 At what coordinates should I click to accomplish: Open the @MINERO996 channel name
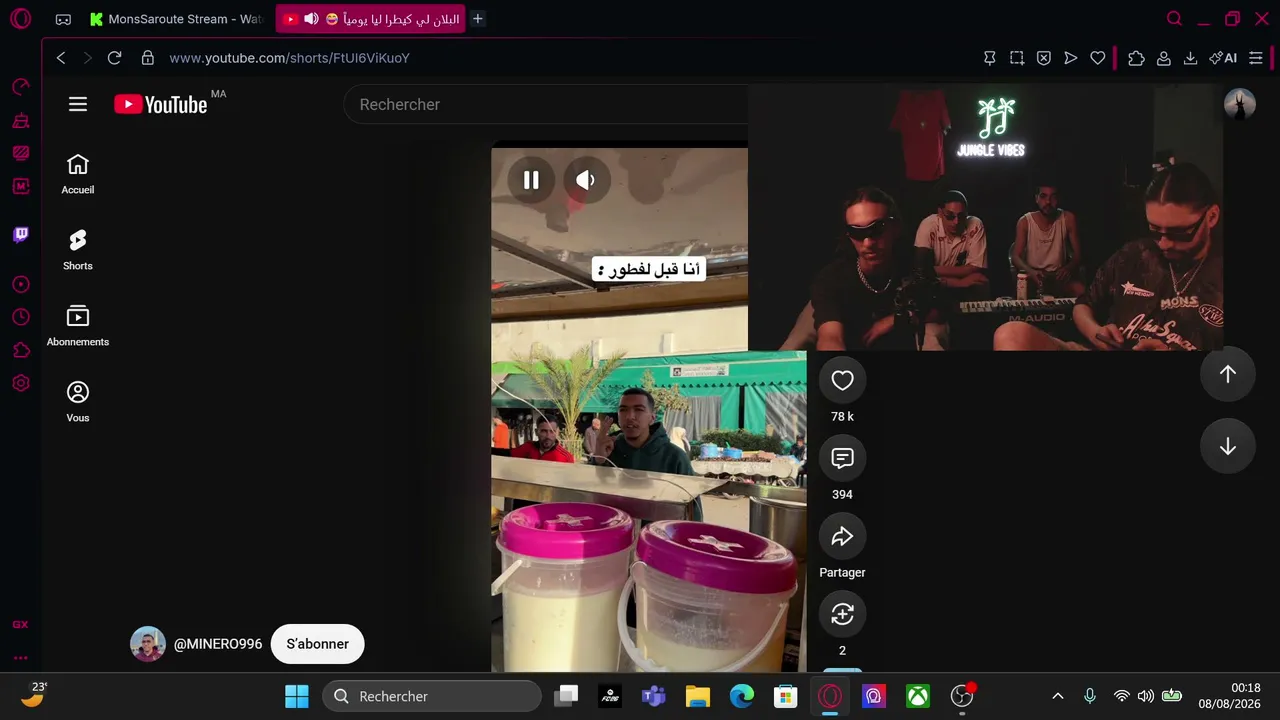tap(218, 644)
